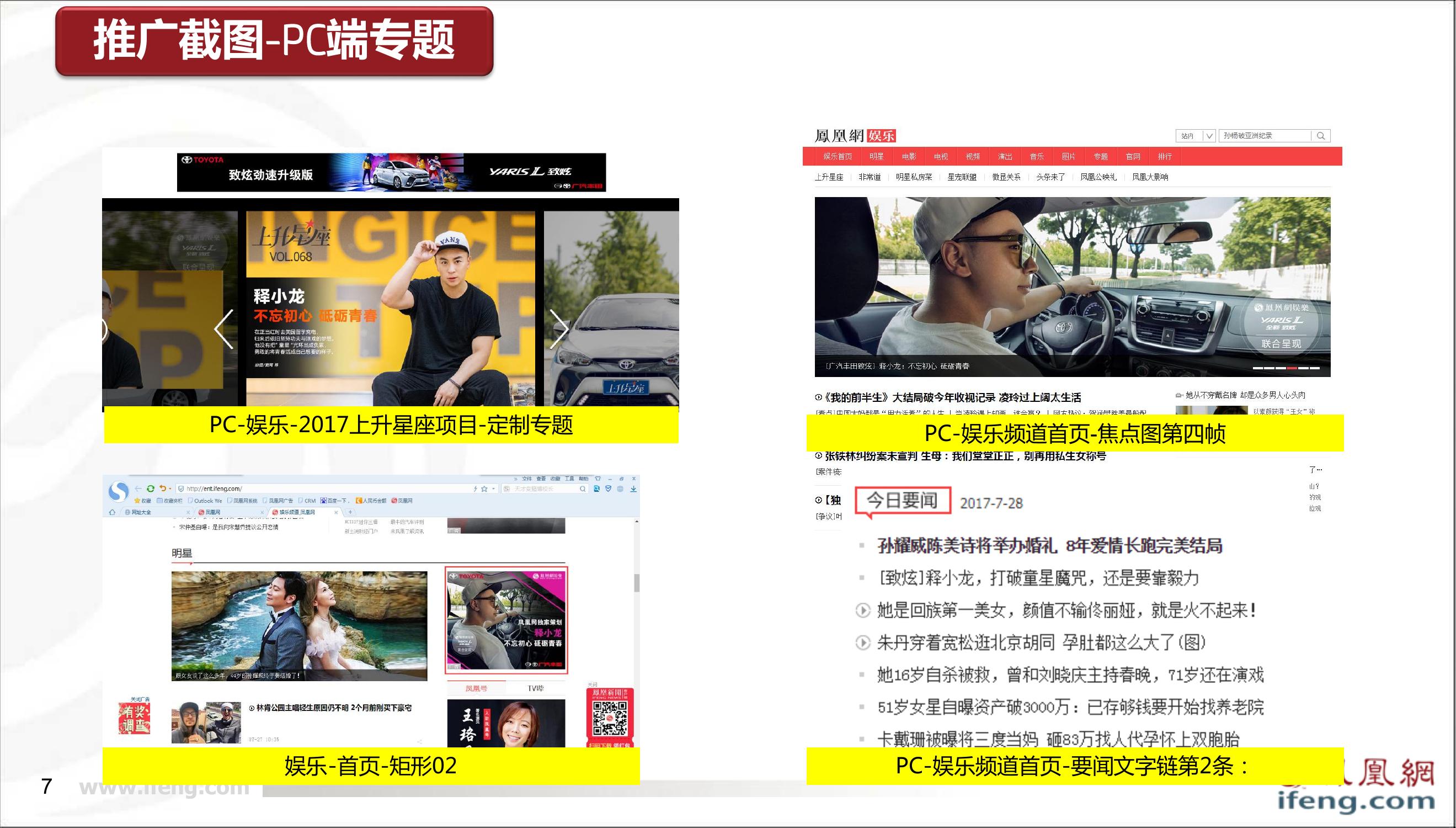The width and height of the screenshot is (1456, 828).
Task: Select 音乐 in red navigation bar
Action: click(1037, 156)
